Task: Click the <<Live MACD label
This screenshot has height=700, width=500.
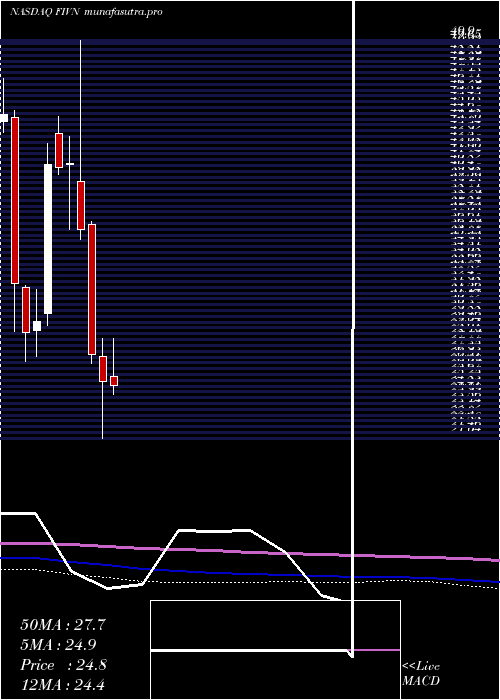Action: (x=421, y=674)
